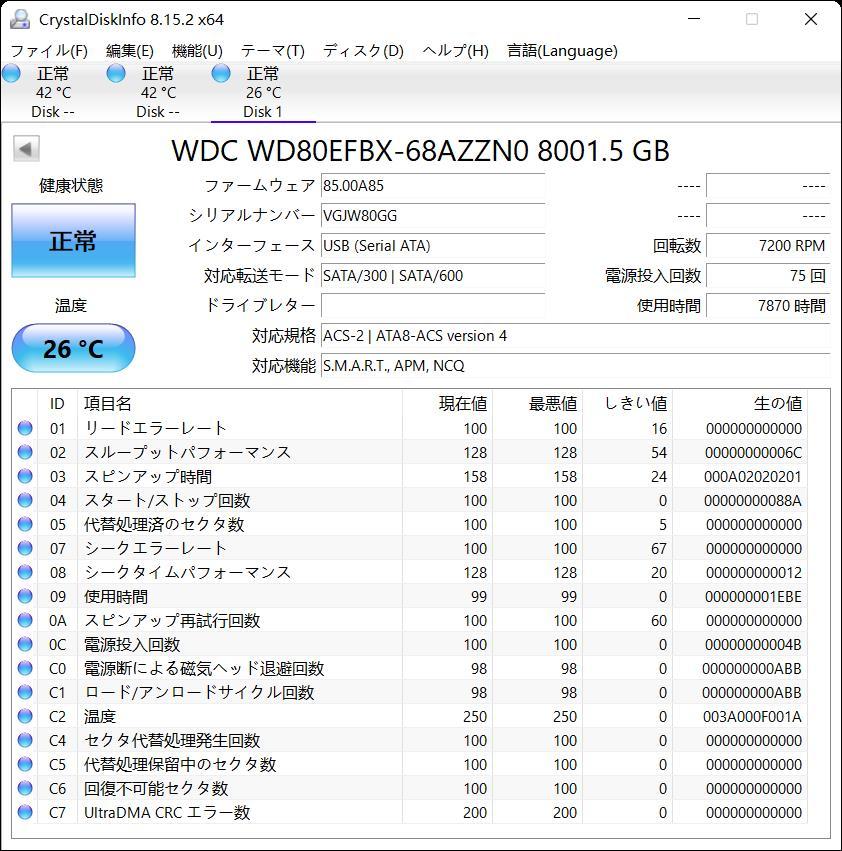Screen dimensions: 842x851
Task: Click the CrystalDiskInfo title bar icon
Action: [22, 18]
